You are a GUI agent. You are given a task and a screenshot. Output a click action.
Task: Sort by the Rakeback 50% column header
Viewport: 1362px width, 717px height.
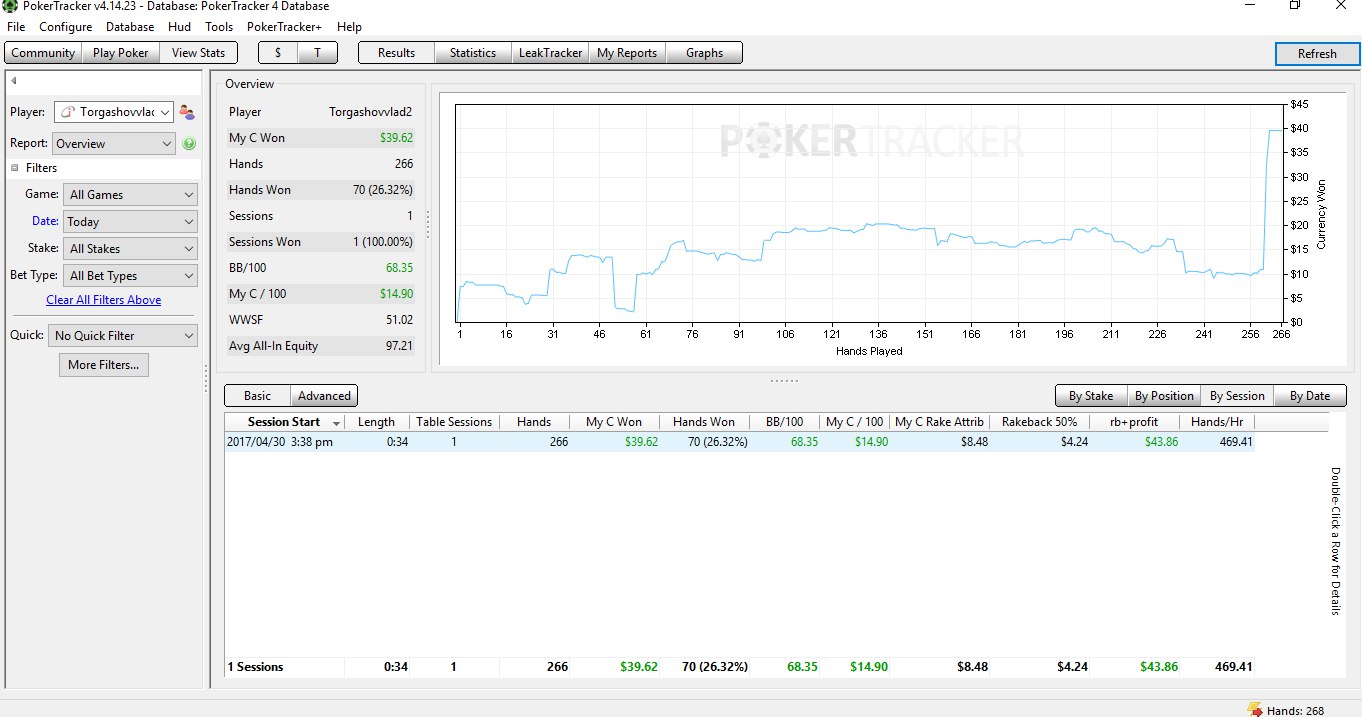[x=1039, y=422]
